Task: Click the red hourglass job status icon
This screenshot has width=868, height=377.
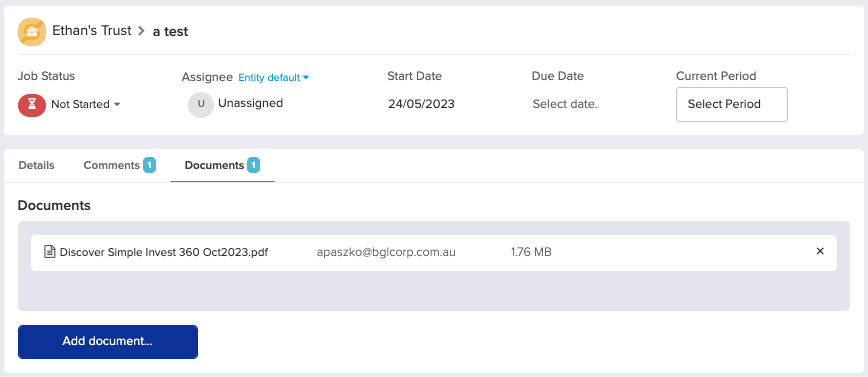Action: [x=32, y=105]
